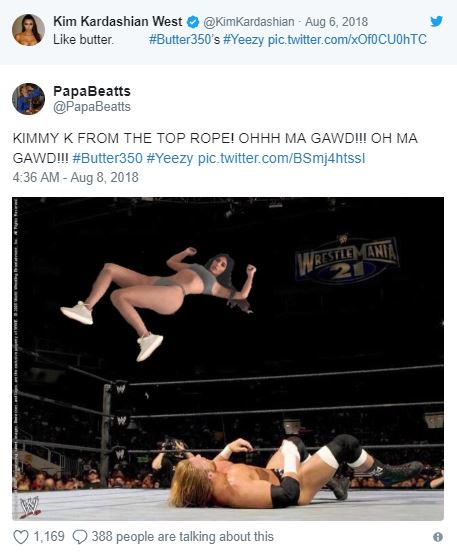Viewport: 457px width, 554px height.
Task: Click the blue verified badge icon
Action: pyautogui.click(x=193, y=22)
